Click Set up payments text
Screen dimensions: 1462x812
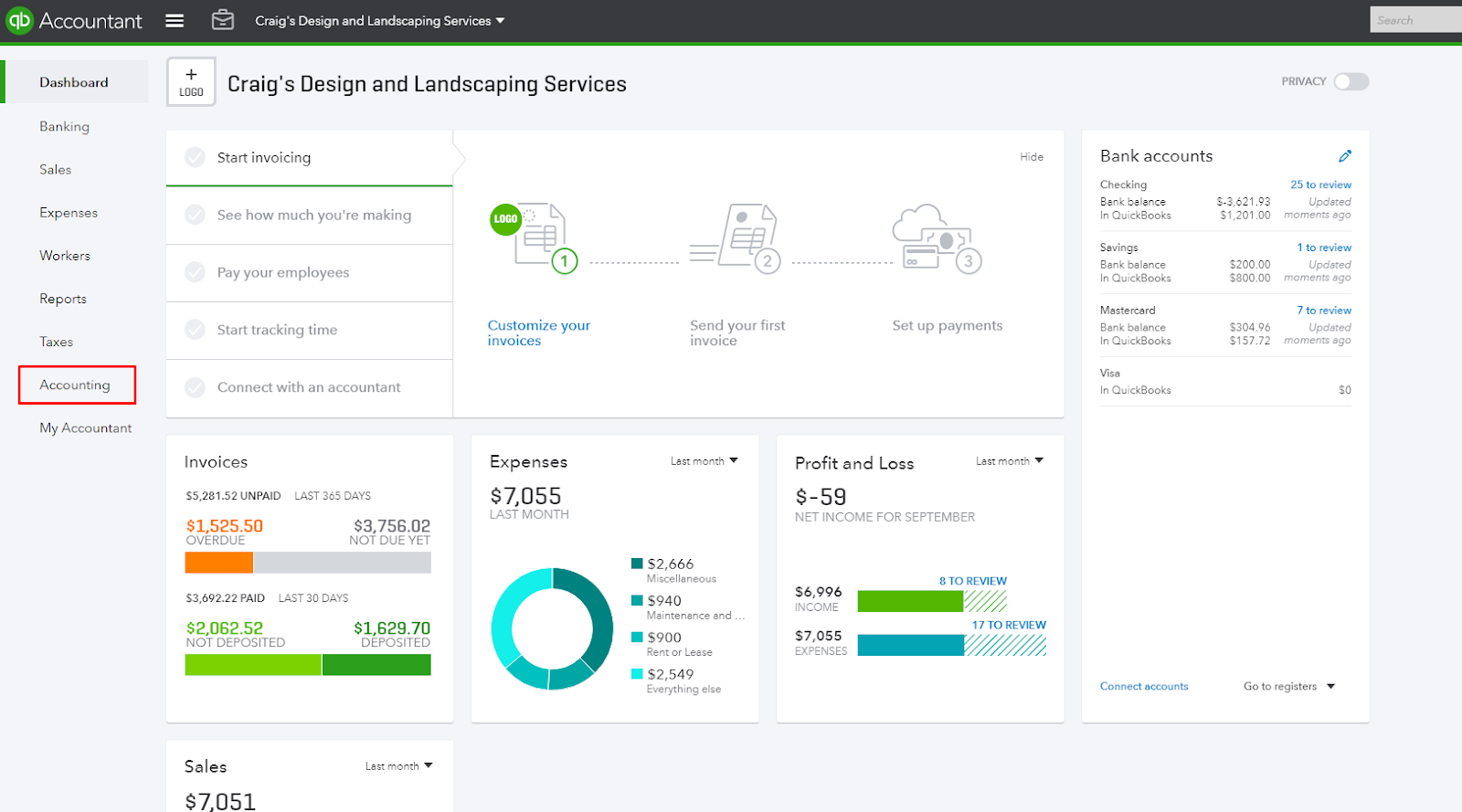948,325
